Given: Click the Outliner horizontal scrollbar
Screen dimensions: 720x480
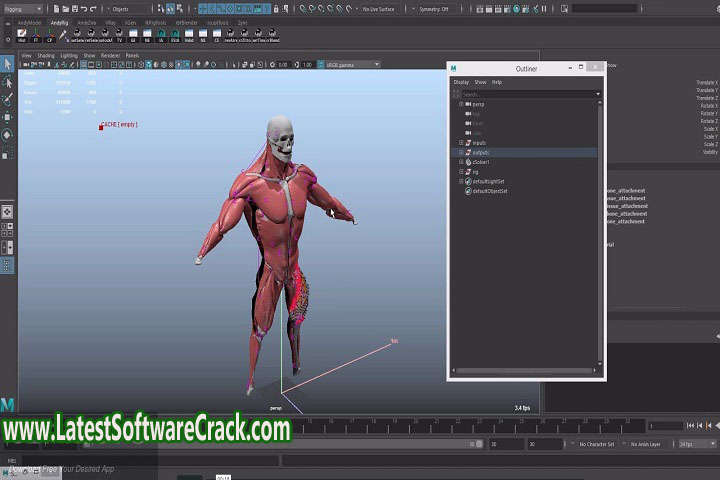Looking at the screenshot, I should point(524,370).
